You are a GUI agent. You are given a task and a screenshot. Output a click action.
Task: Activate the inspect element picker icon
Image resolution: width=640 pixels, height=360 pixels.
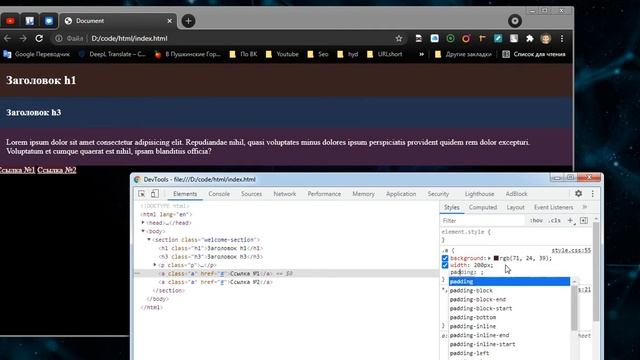point(142,193)
